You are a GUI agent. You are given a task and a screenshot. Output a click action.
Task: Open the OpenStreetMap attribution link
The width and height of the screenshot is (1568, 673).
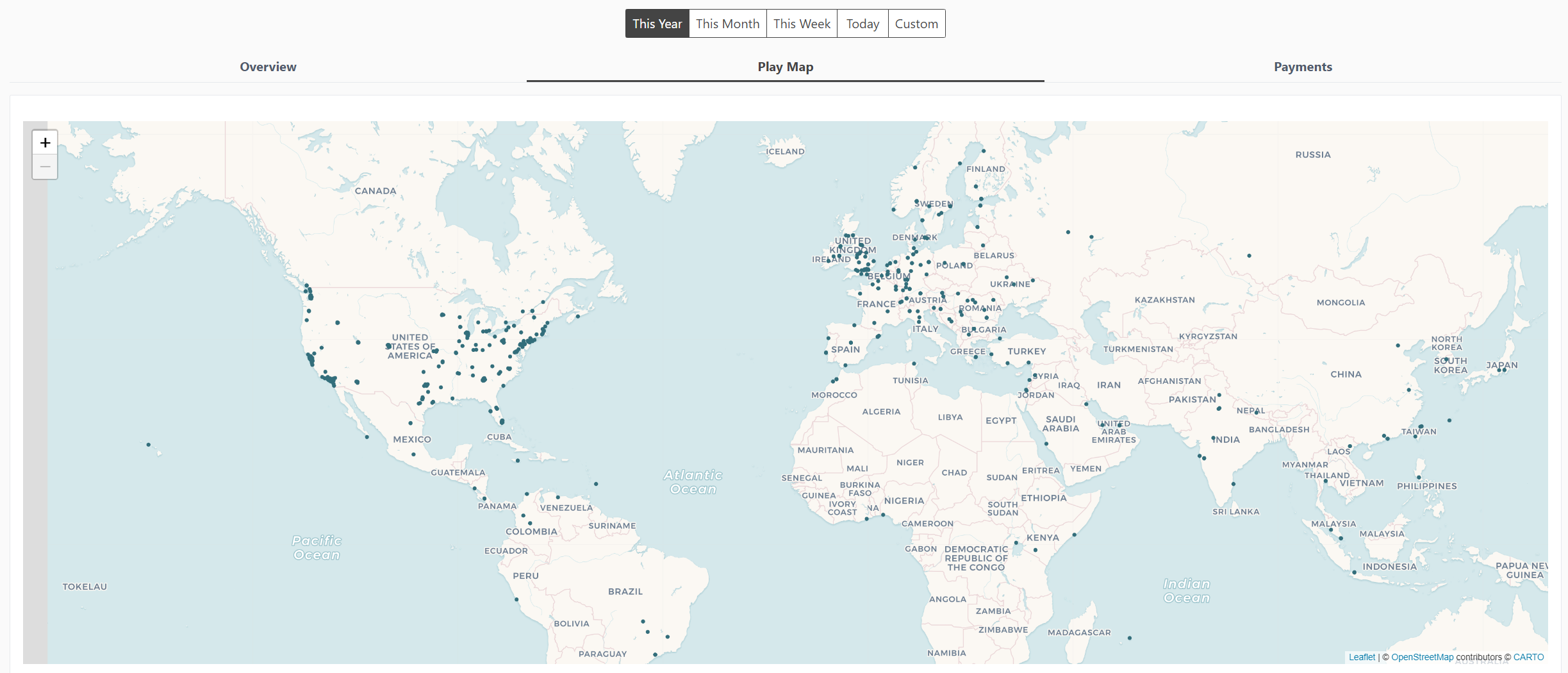1422,657
